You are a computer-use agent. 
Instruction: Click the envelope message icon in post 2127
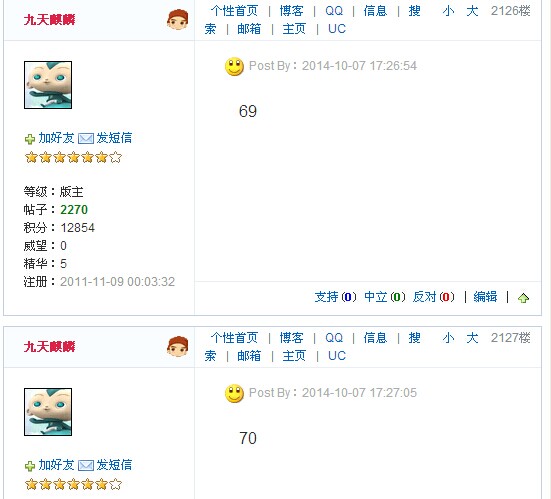[86, 466]
